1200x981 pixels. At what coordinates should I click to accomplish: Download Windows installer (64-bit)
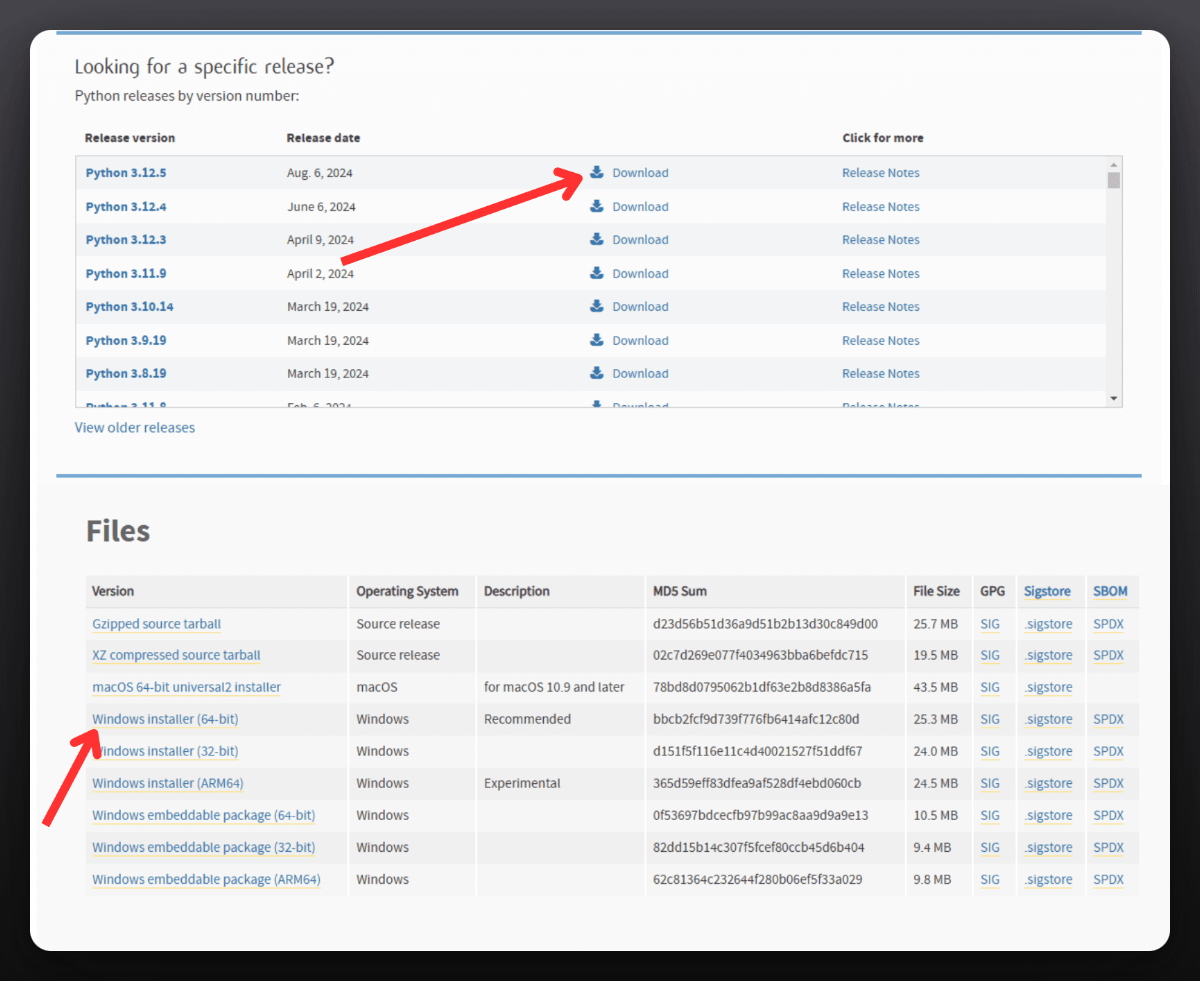[165, 720]
